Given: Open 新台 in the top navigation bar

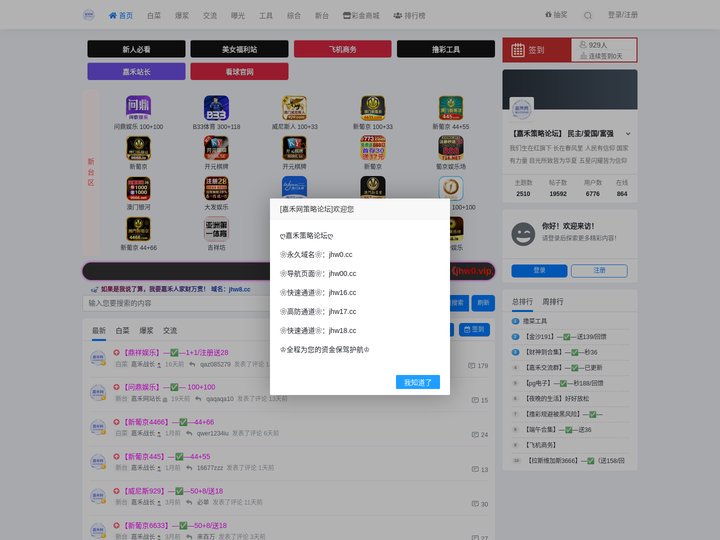Looking at the screenshot, I should (x=322, y=16).
